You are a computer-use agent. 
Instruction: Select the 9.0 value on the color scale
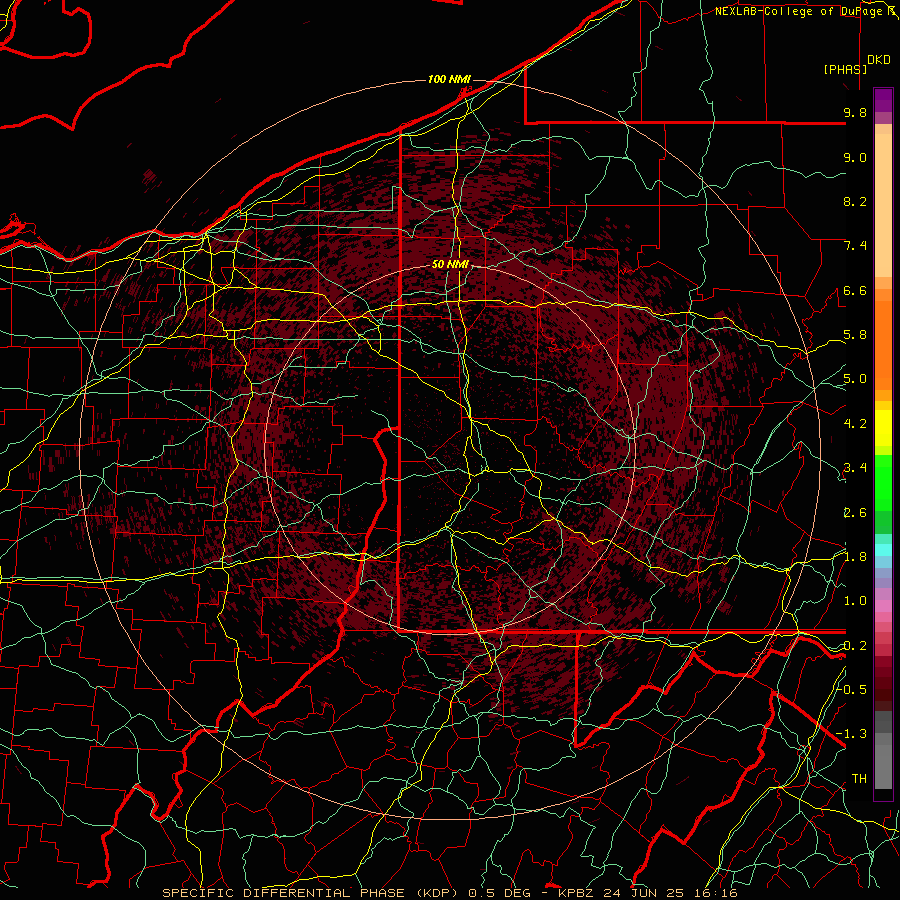point(855,158)
